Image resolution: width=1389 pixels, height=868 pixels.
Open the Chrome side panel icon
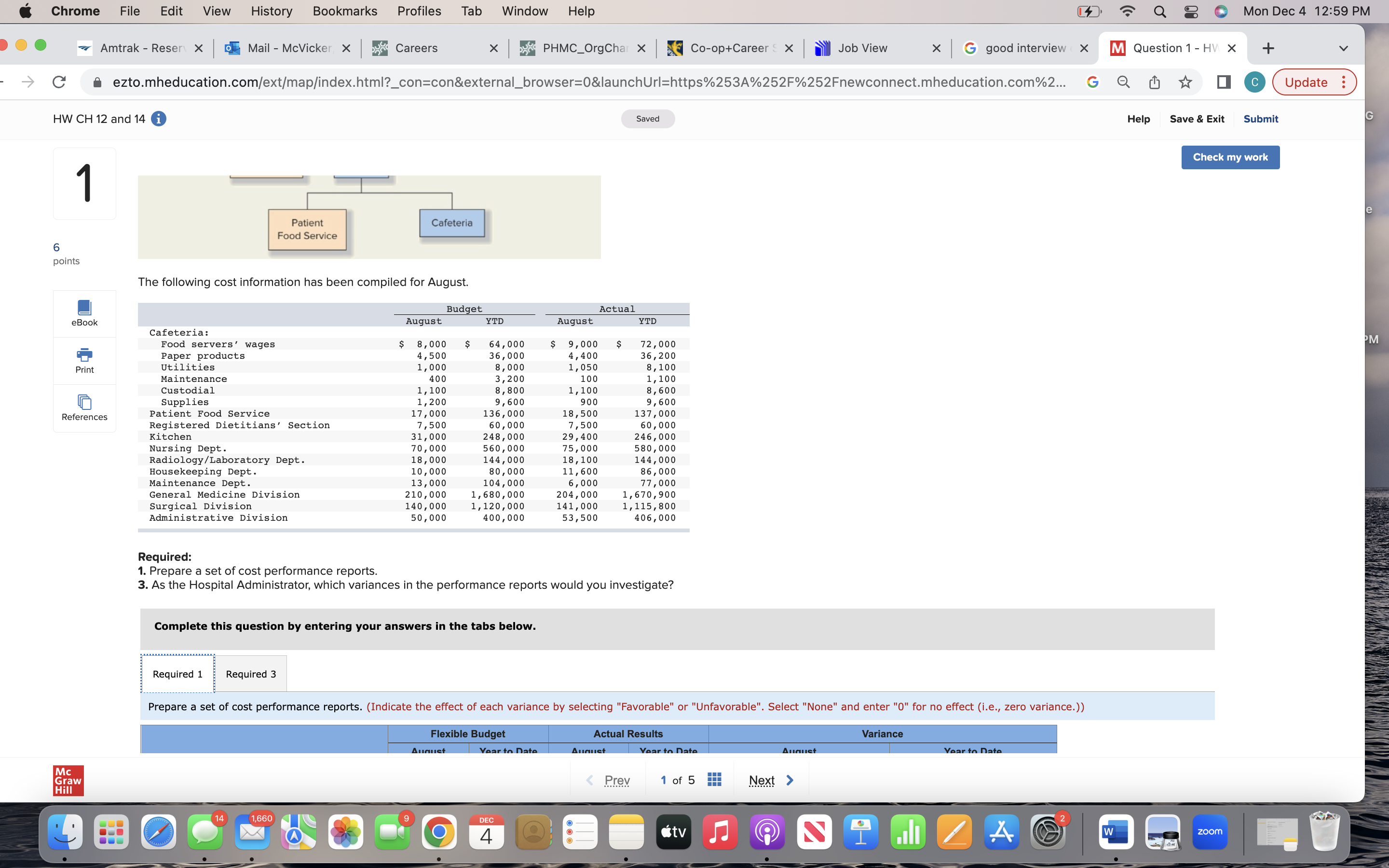pyautogui.click(x=1224, y=82)
